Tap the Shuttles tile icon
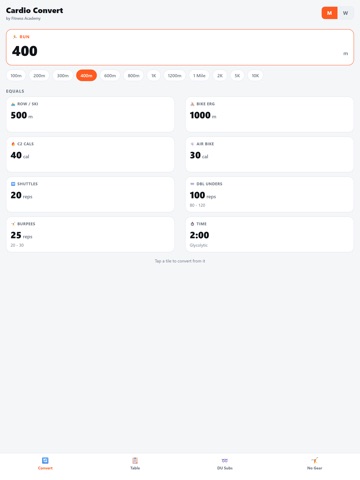 13,184
